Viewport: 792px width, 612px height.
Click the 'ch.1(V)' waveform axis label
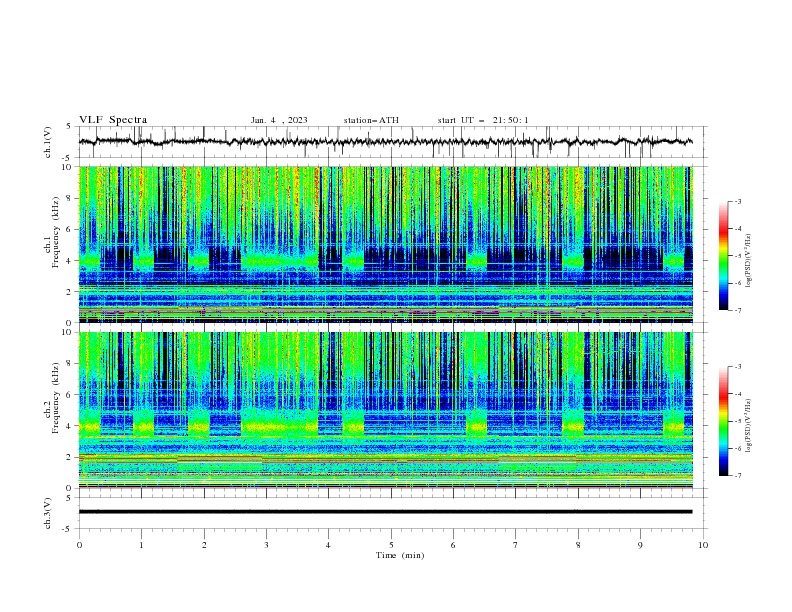tap(47, 142)
